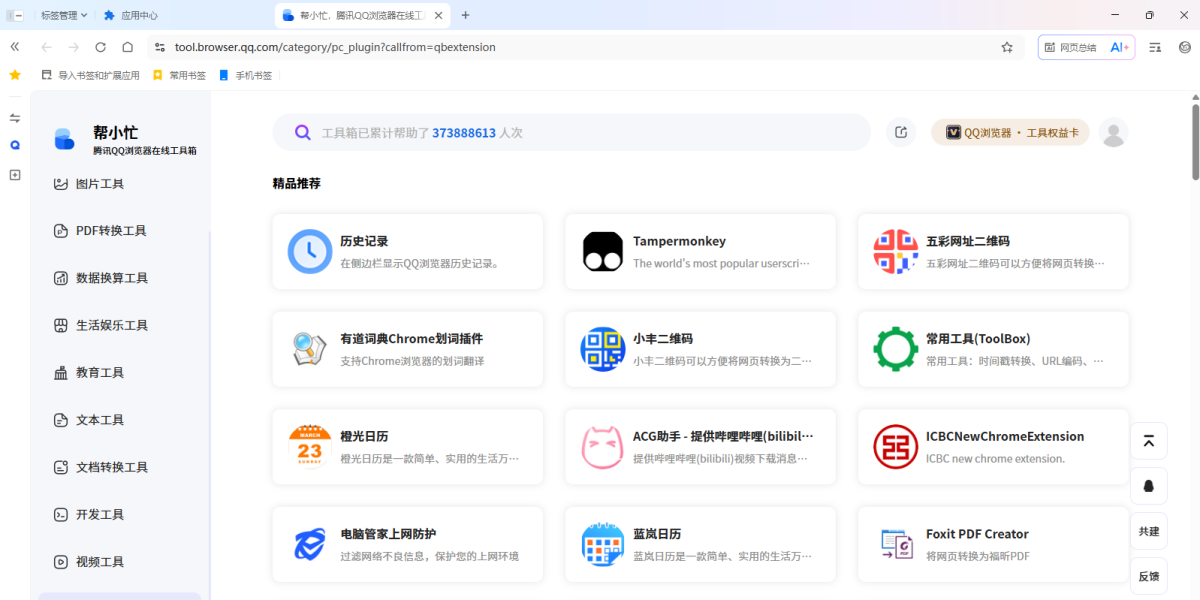Open the browser main menu icon
This screenshot has width=1200, height=600.
1185,47
